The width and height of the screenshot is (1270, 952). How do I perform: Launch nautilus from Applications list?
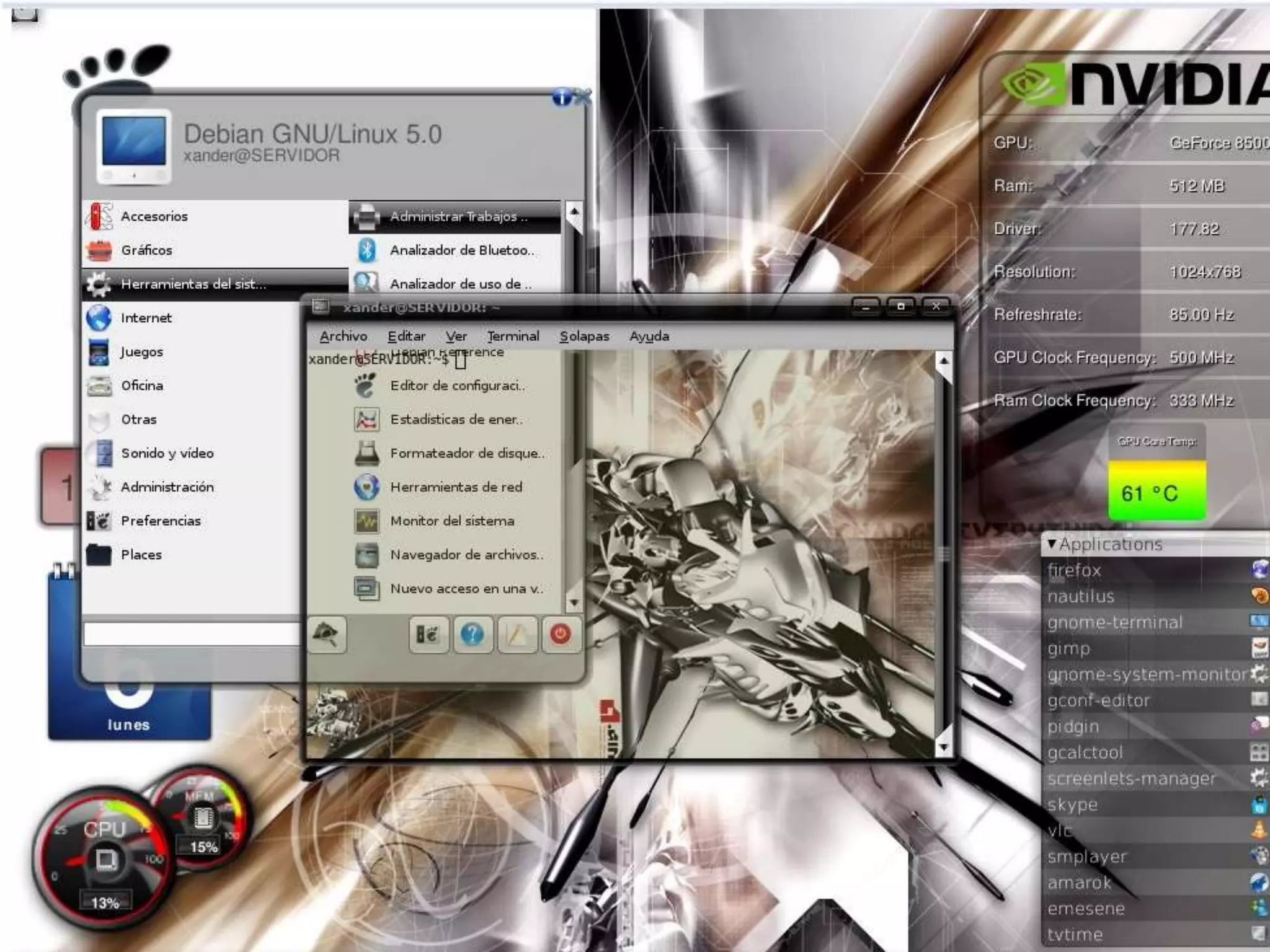(1157, 596)
